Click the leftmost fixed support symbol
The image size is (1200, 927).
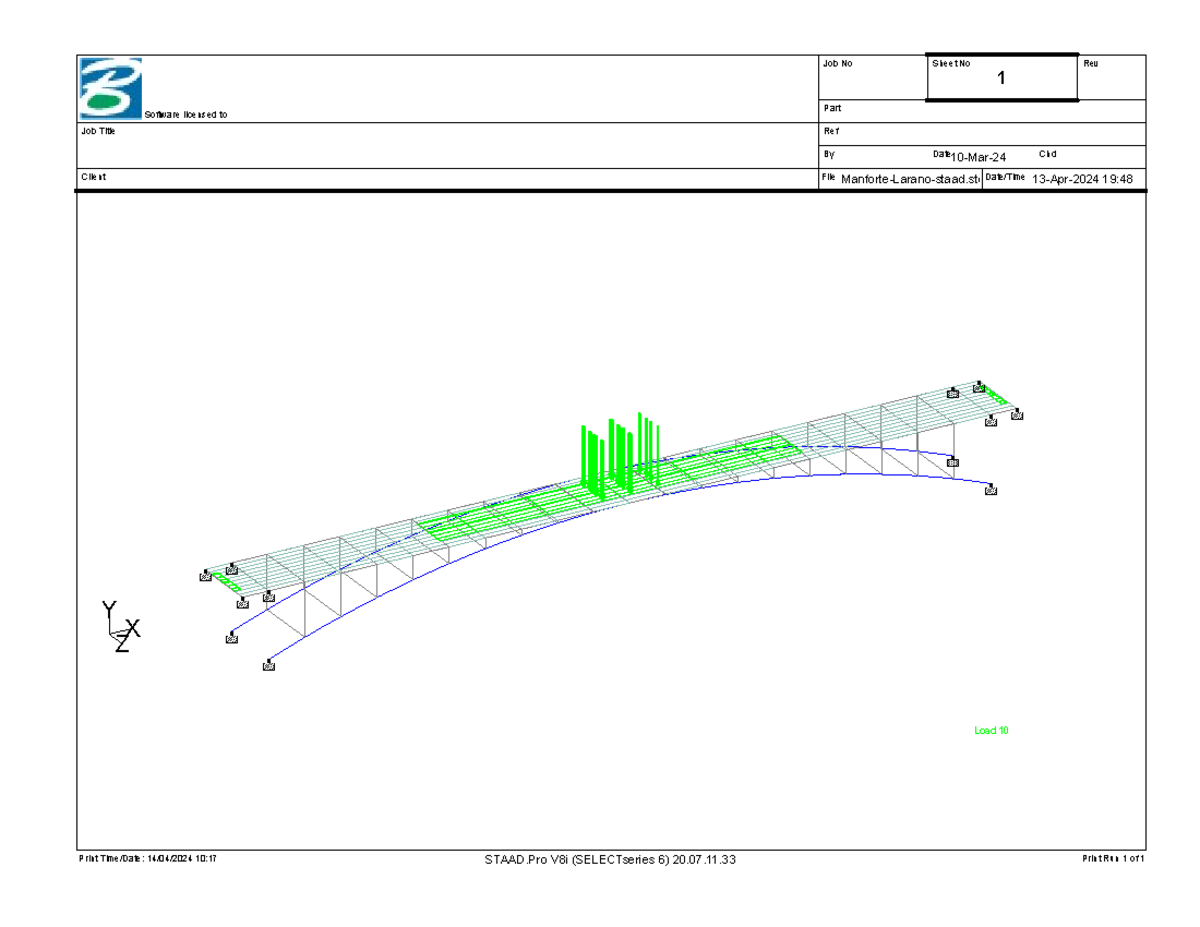click(205, 576)
